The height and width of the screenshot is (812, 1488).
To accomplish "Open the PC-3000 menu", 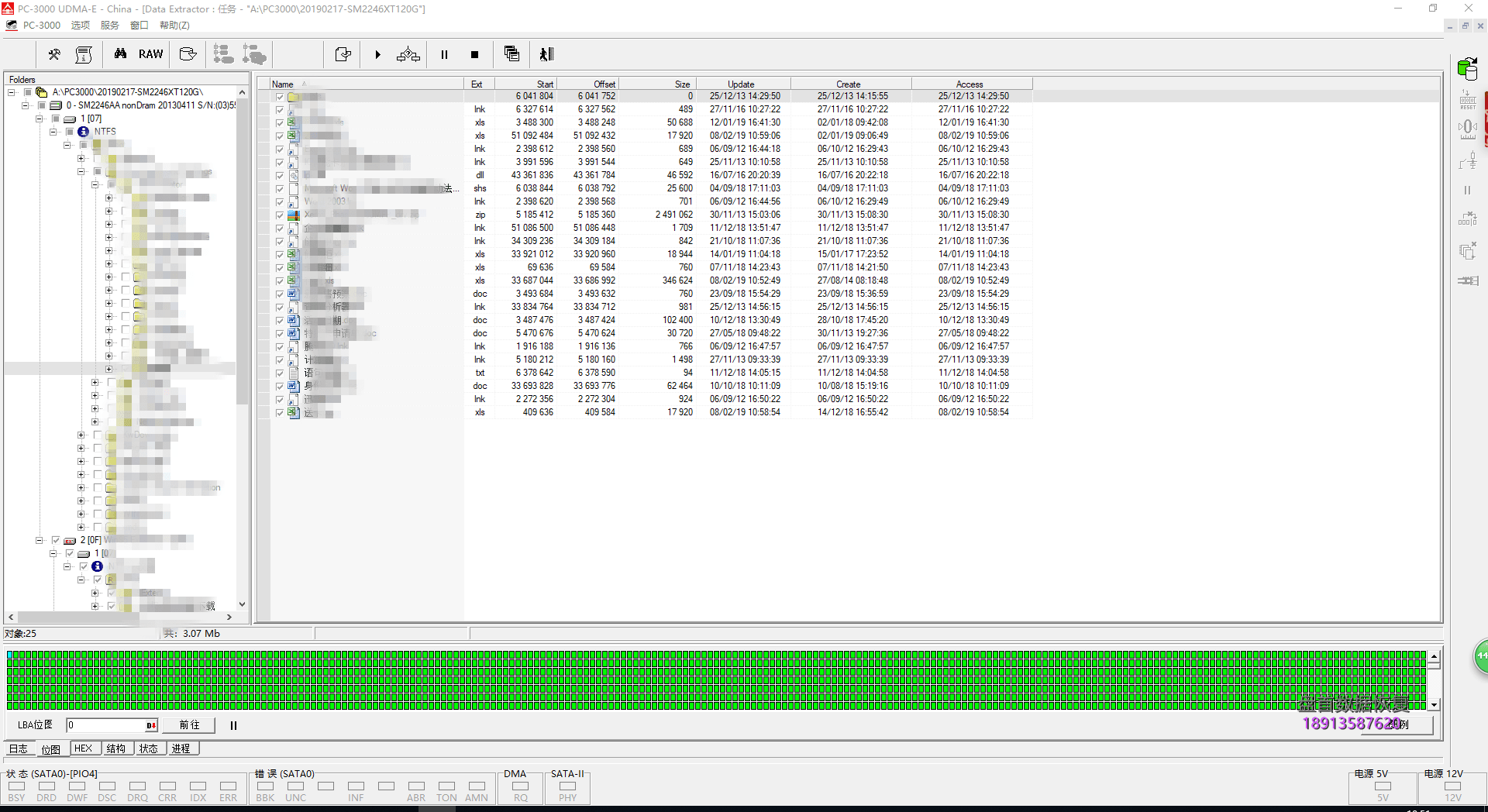I will click(x=42, y=25).
